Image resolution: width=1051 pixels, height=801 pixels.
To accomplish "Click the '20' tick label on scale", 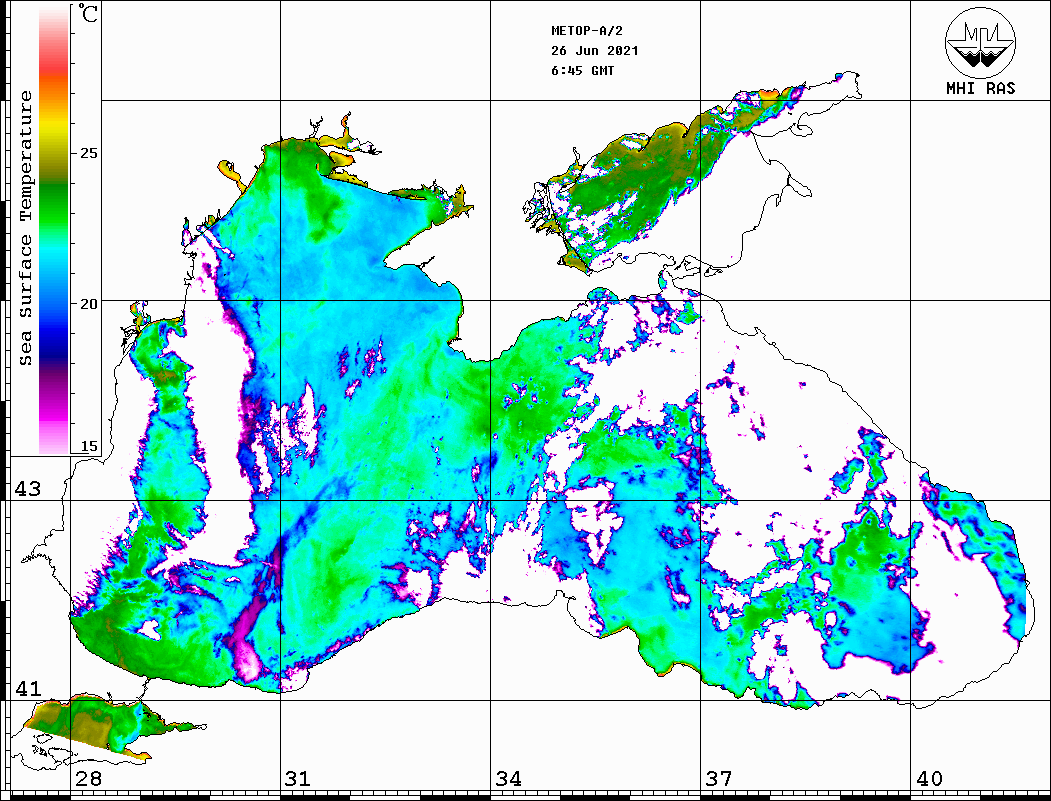I will pos(88,304).
